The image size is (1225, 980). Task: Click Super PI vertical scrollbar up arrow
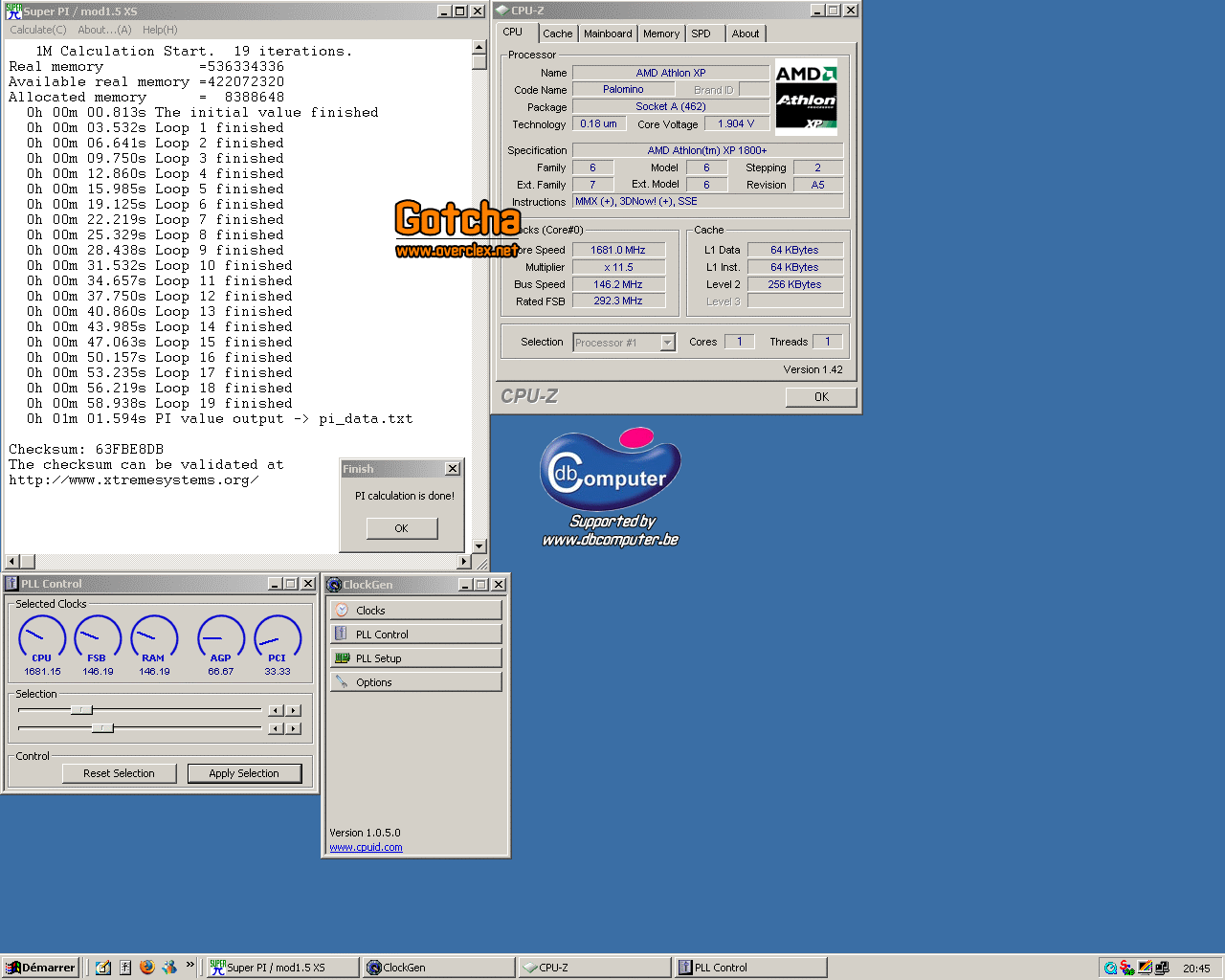coord(479,47)
